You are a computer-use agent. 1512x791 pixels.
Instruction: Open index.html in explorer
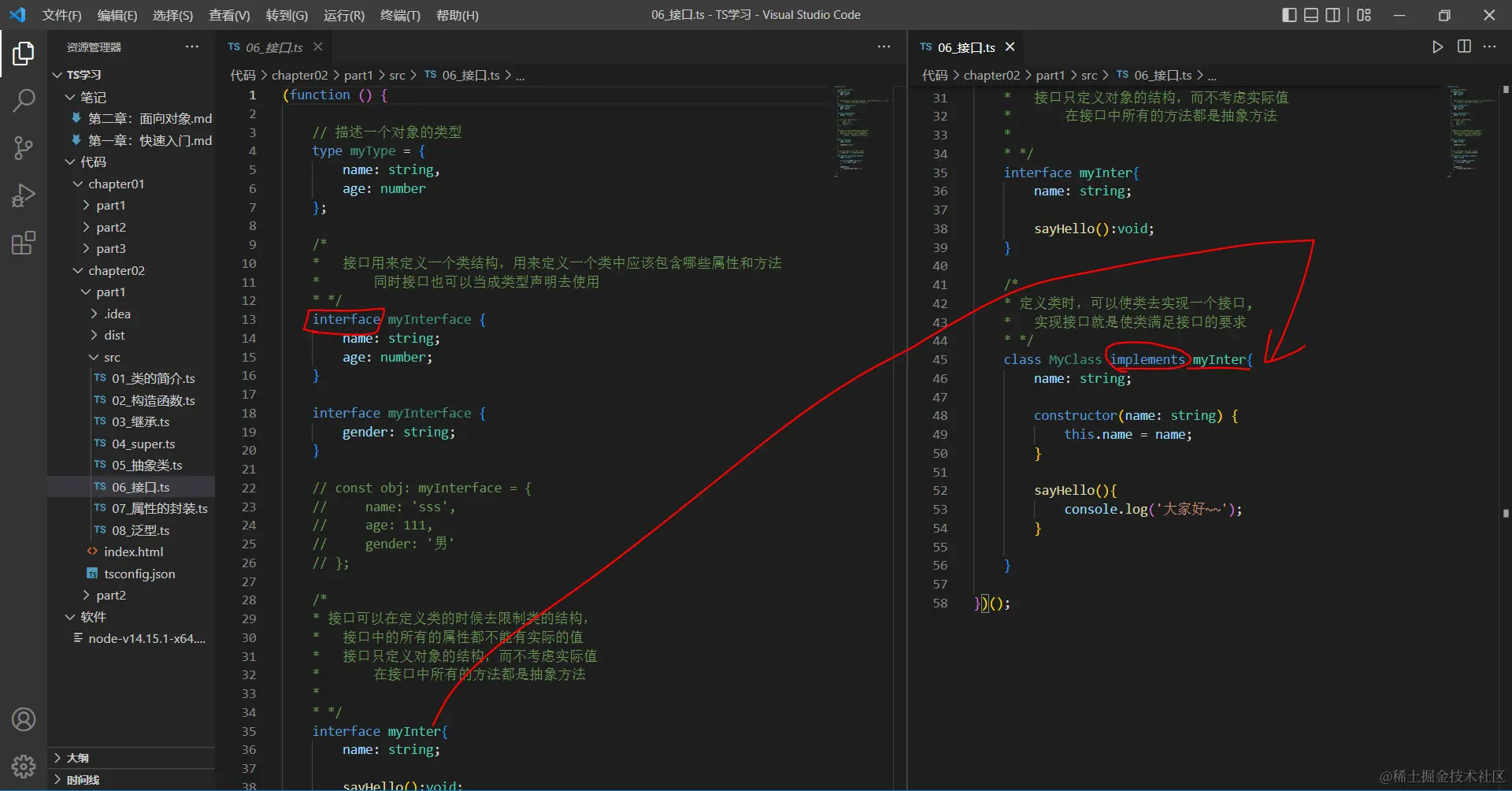(x=131, y=551)
